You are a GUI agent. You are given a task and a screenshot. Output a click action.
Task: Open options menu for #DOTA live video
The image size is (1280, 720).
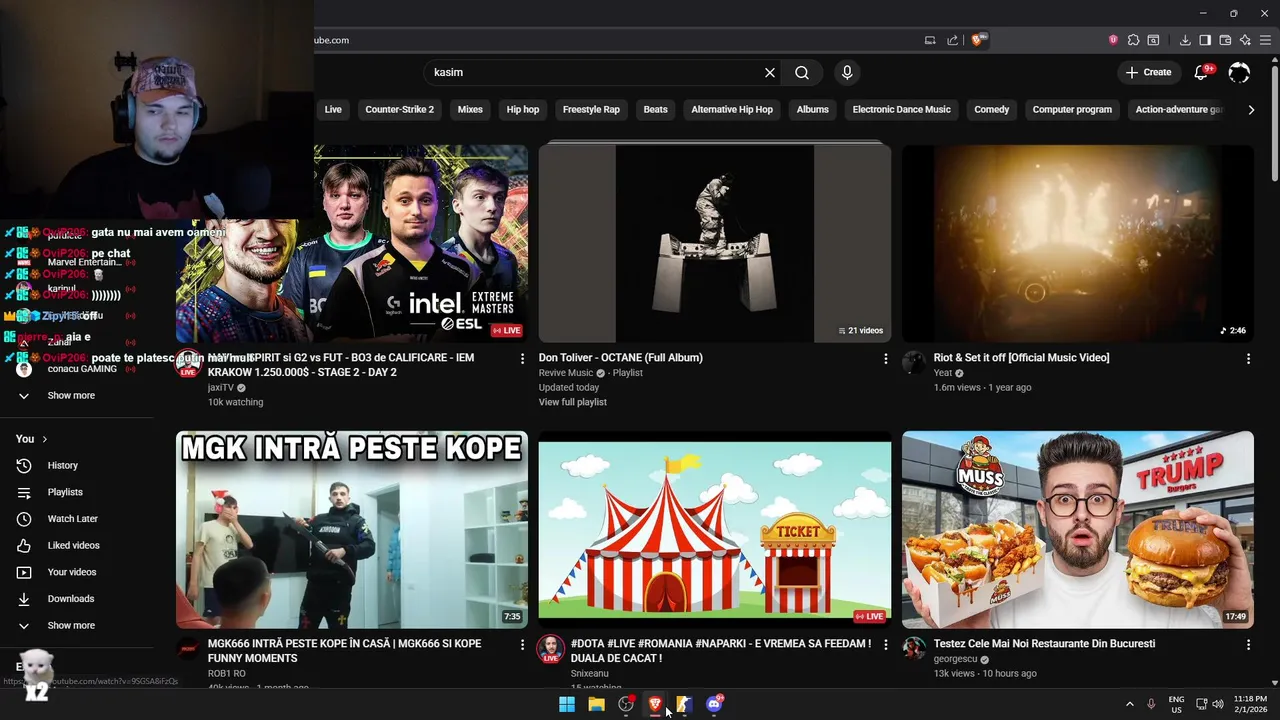tap(885, 645)
